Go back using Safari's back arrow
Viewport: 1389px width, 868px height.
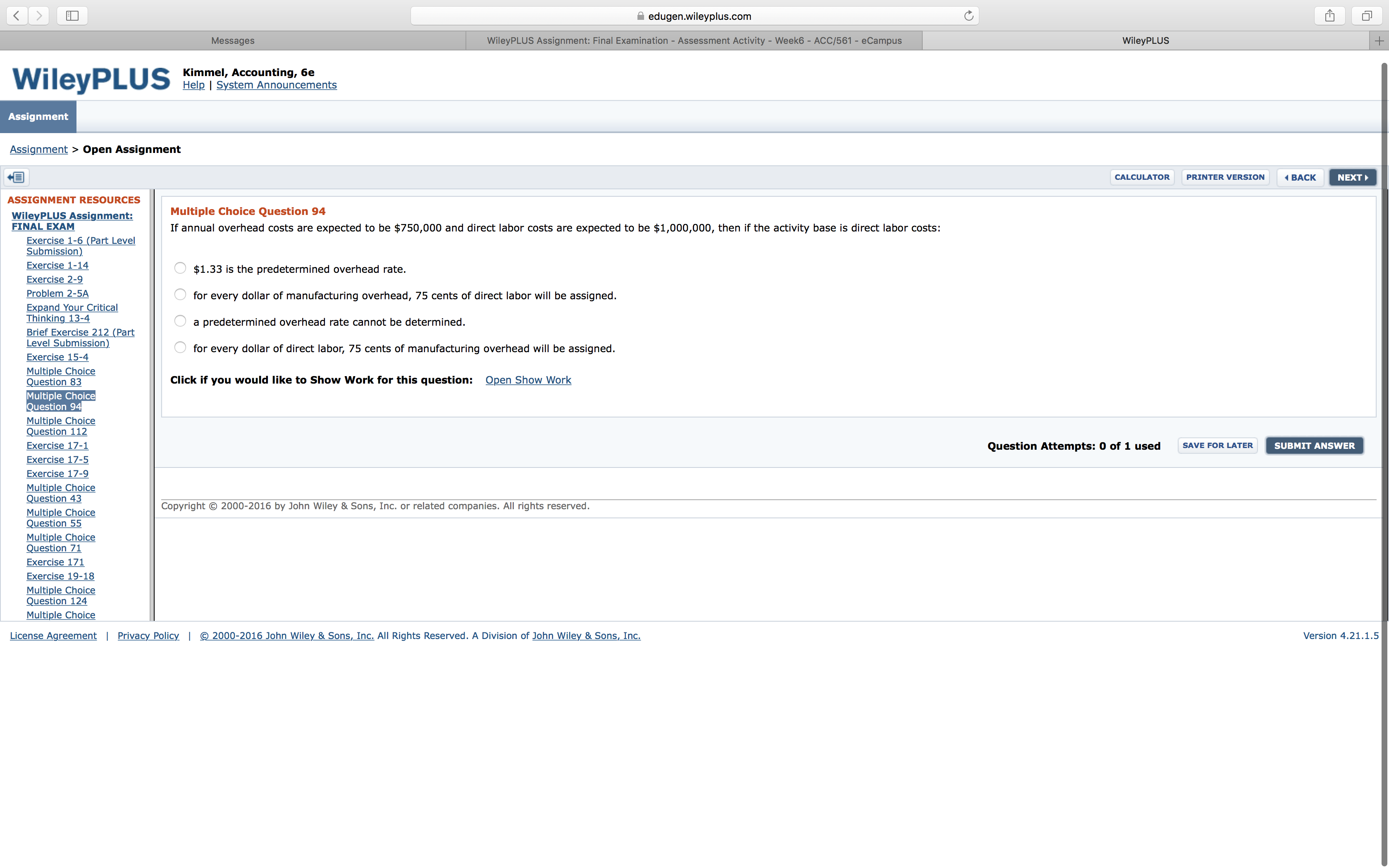pos(17,16)
